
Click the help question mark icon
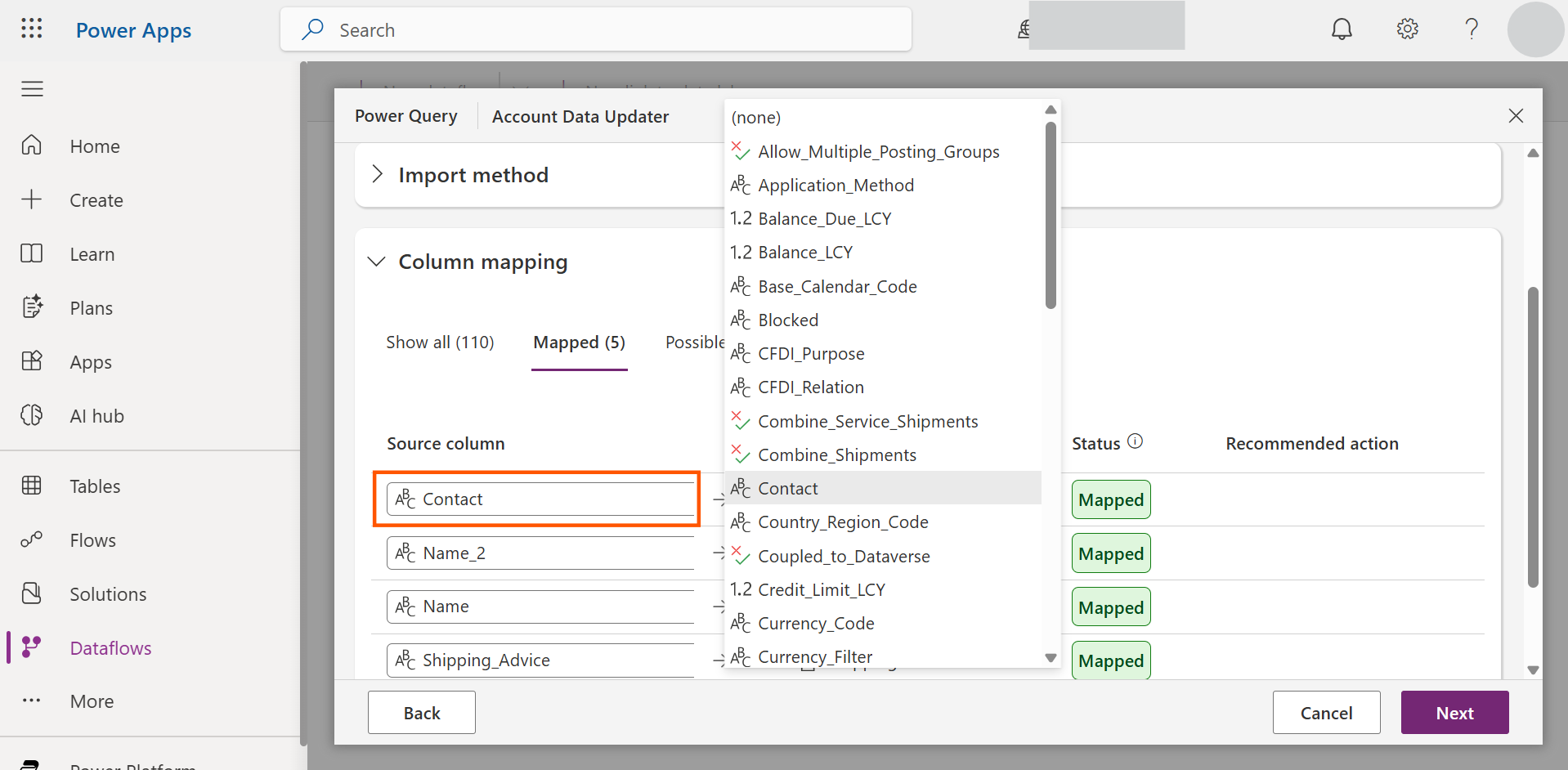click(x=1472, y=29)
